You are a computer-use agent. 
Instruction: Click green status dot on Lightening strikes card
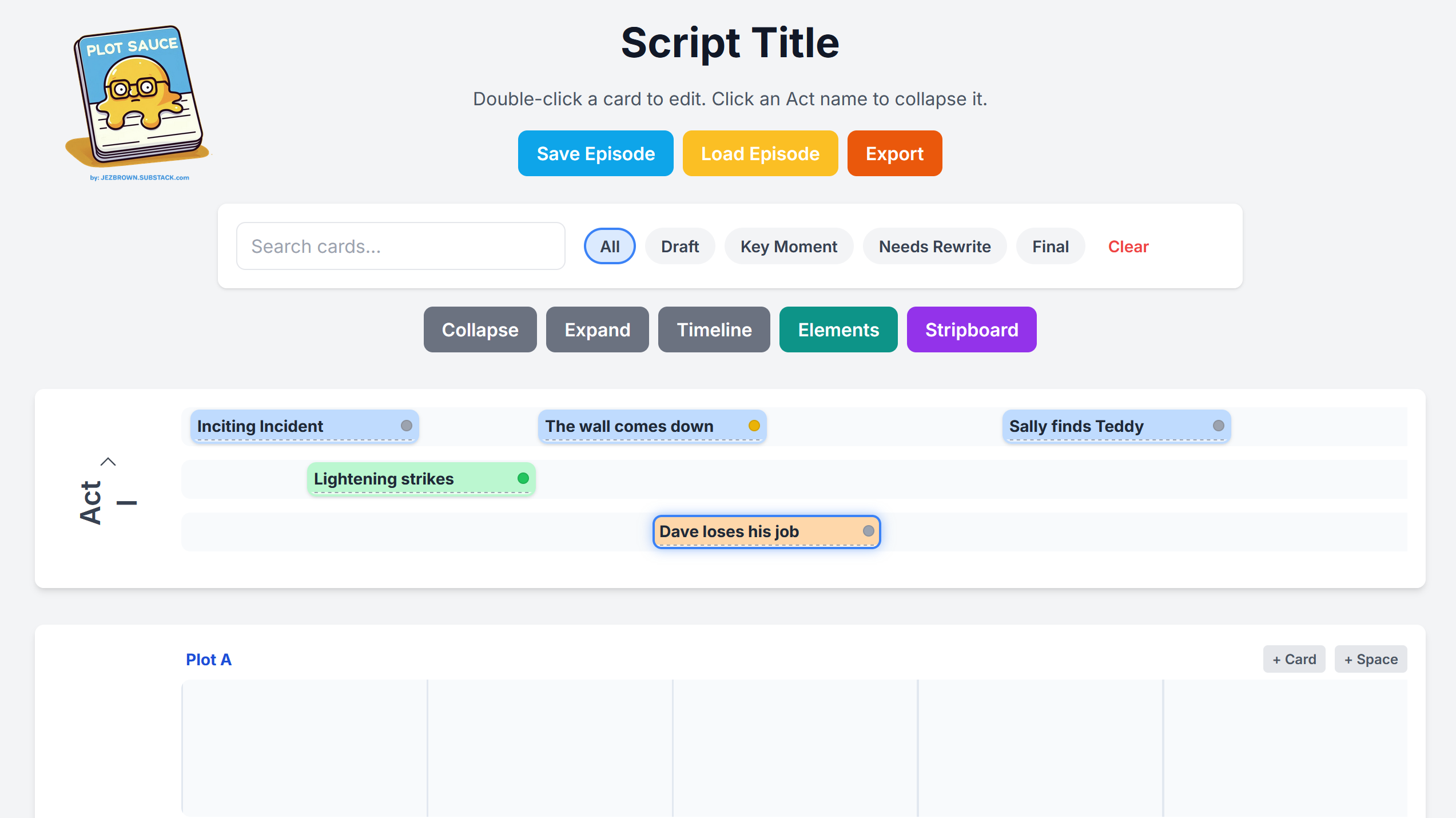(x=523, y=478)
